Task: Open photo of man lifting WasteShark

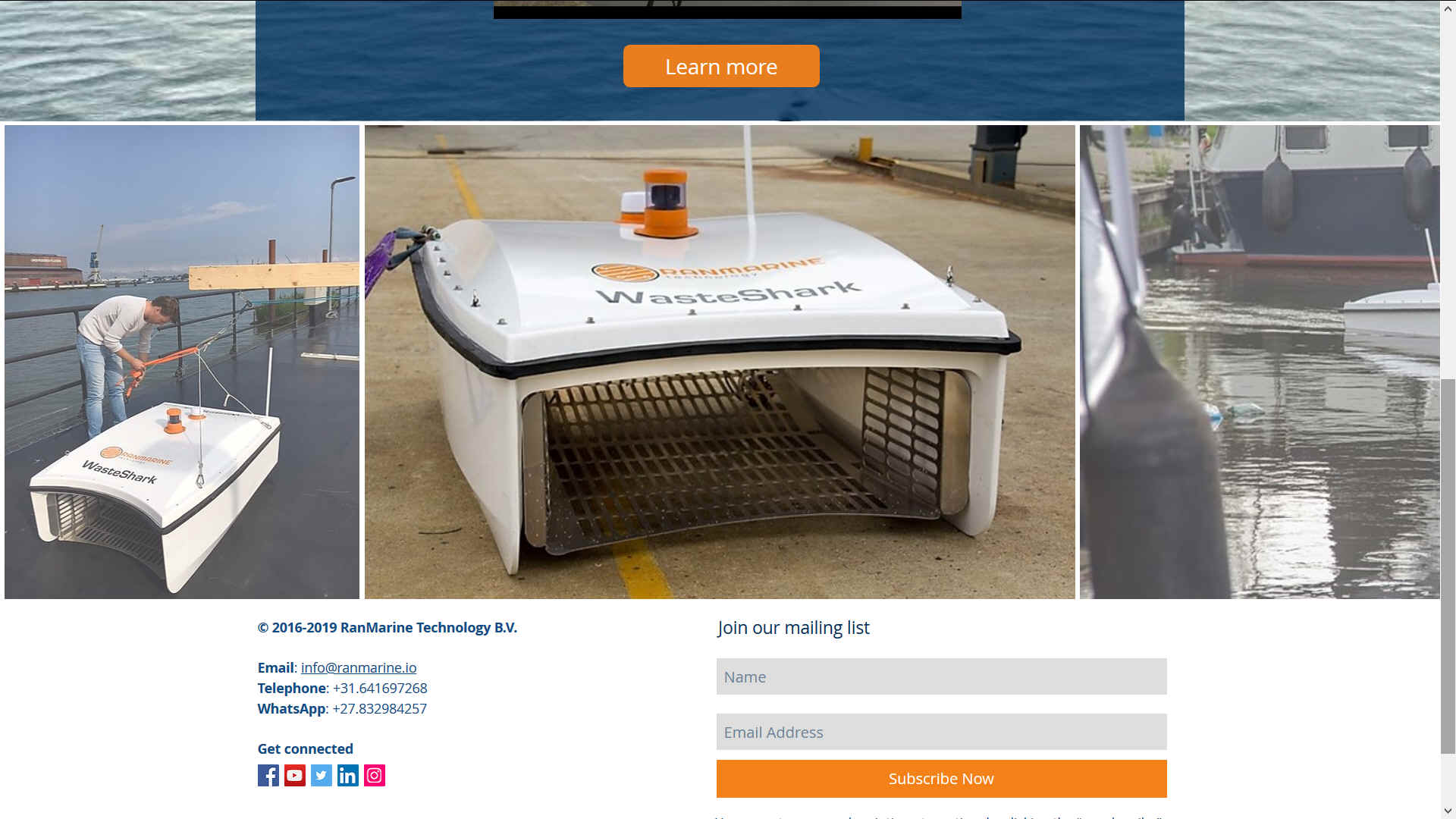Action: click(182, 362)
